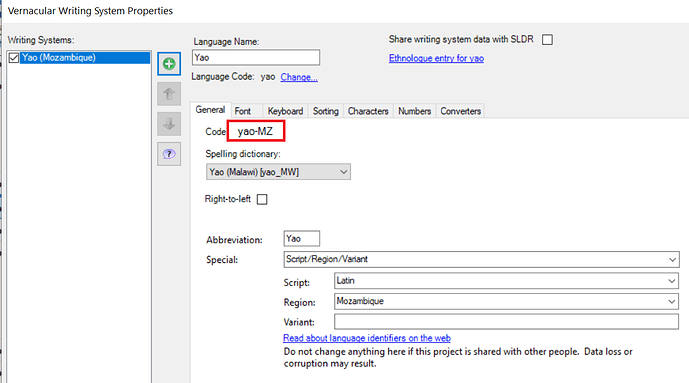Go to the Characters tab

[x=368, y=111]
